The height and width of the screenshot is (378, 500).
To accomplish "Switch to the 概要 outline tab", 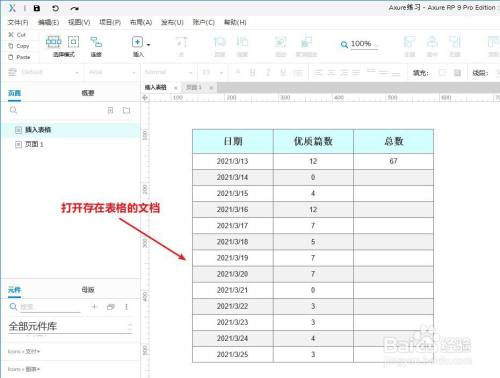I will [x=88, y=93].
